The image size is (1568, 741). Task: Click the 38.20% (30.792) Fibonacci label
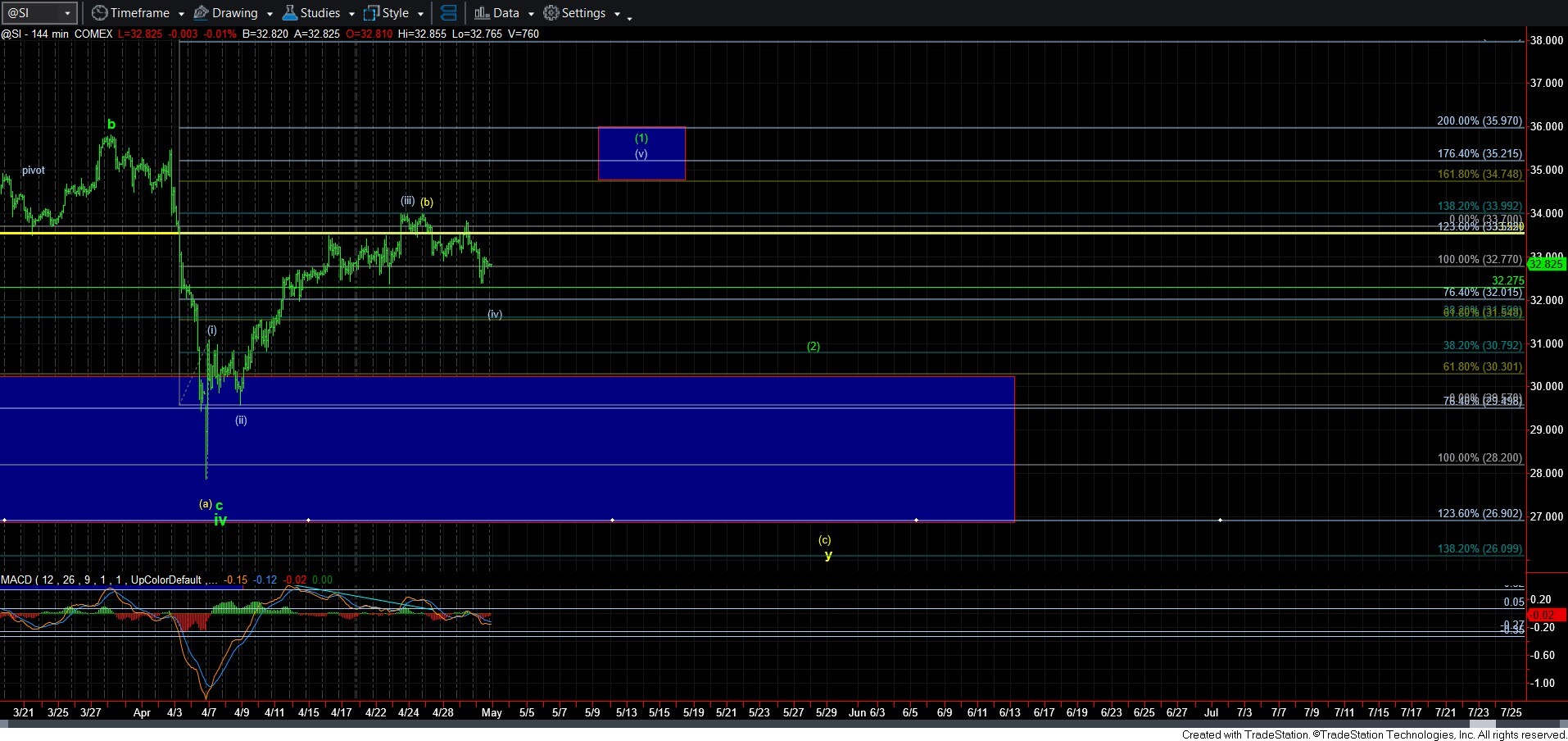click(1483, 346)
